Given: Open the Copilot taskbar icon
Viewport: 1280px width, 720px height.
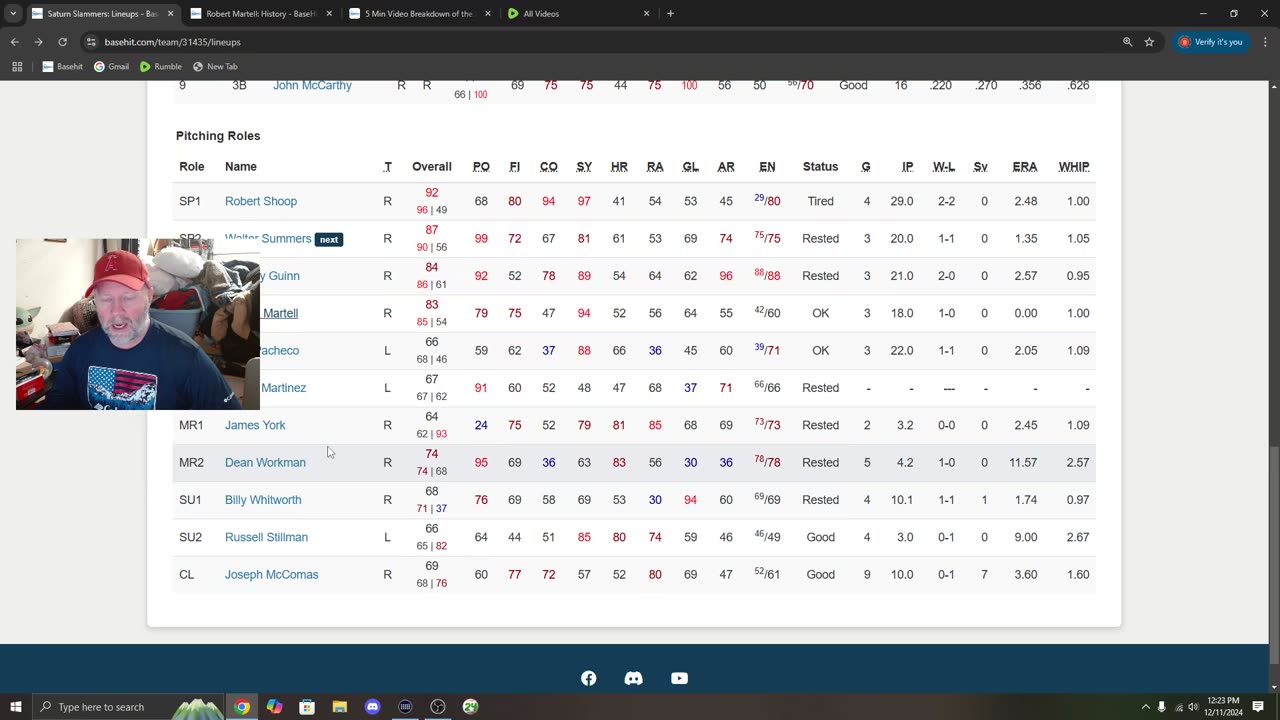Looking at the screenshot, I should (274, 707).
